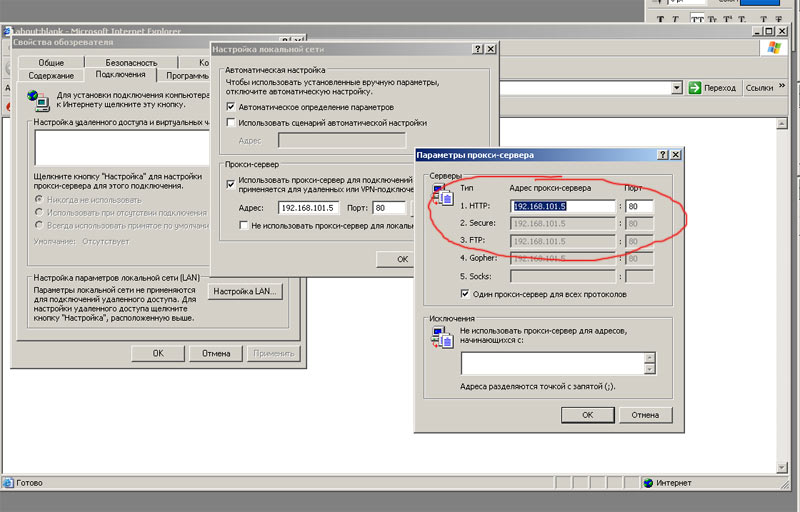The image size is (800, 512).
Task: Click the green Переход go arrow
Action: click(694, 88)
